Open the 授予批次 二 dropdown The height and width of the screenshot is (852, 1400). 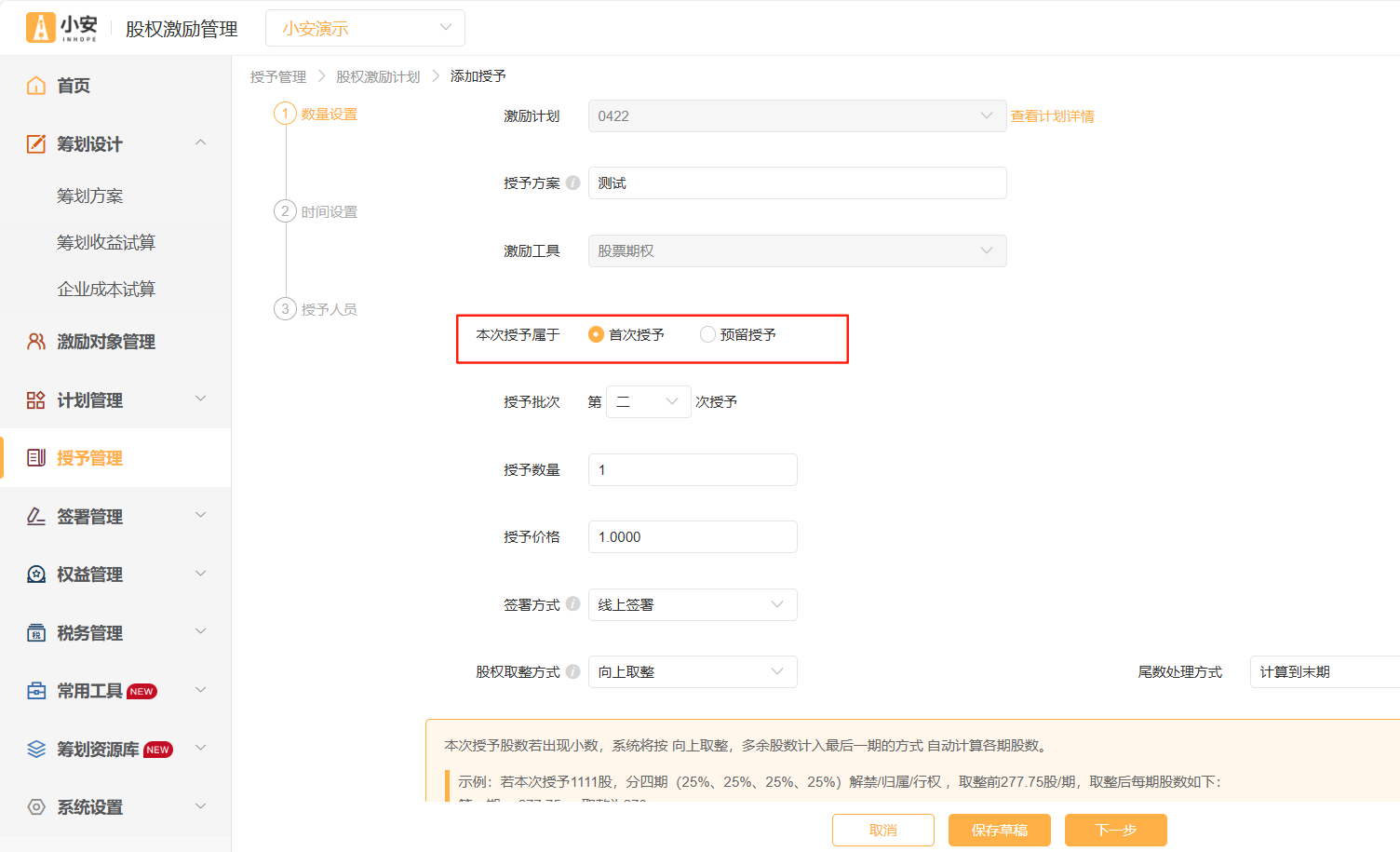[x=648, y=401]
